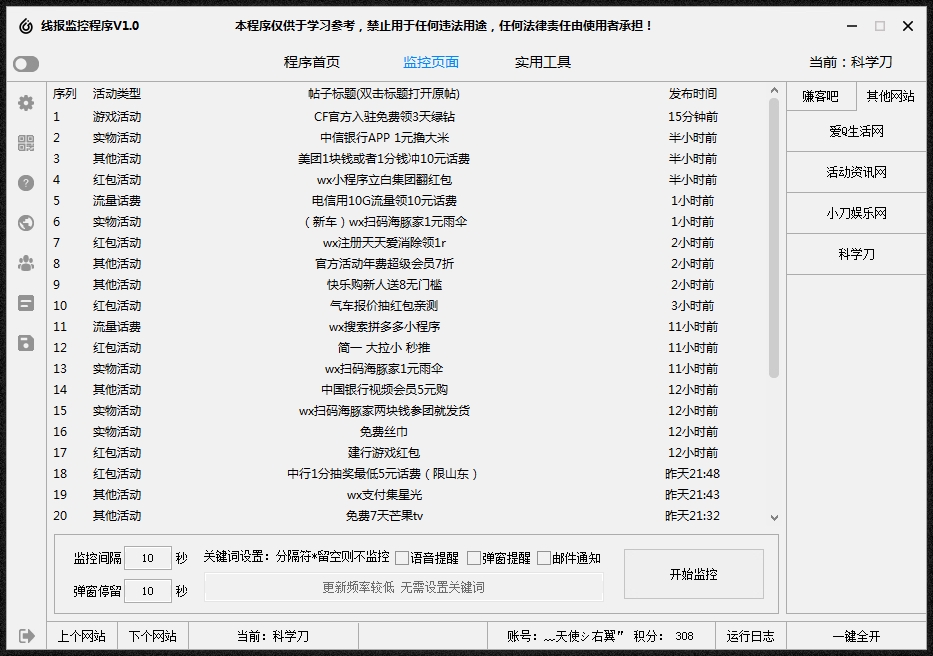Open the help question mark icon
This screenshot has height=656, width=933.
25,183
